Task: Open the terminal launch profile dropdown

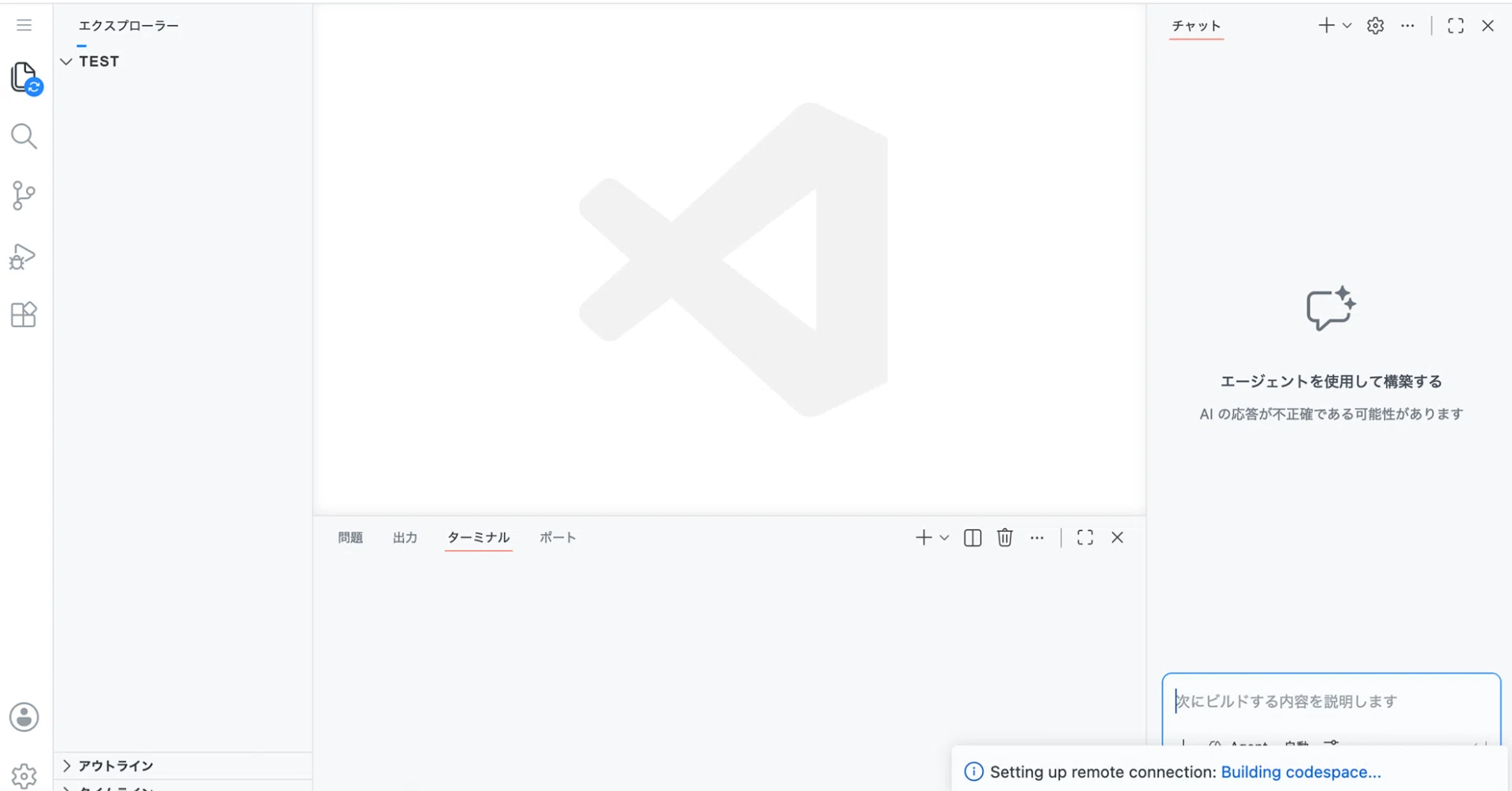Action: pos(944,538)
